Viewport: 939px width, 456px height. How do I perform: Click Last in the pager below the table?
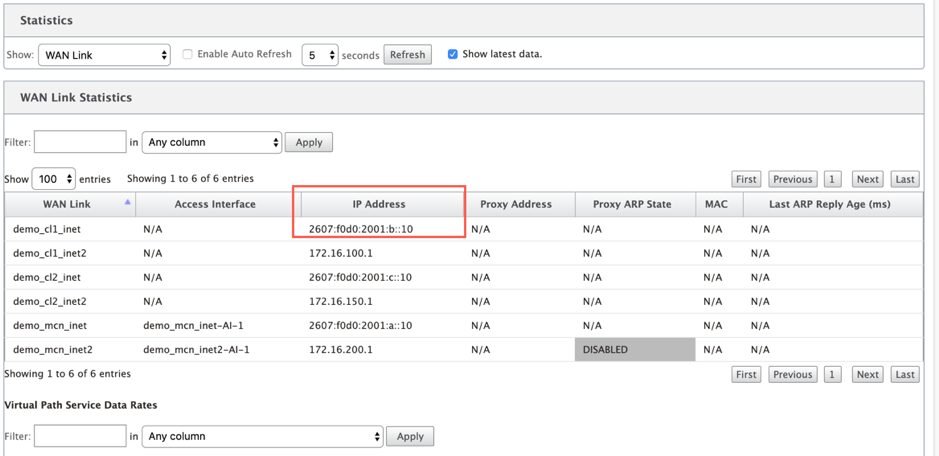(905, 375)
